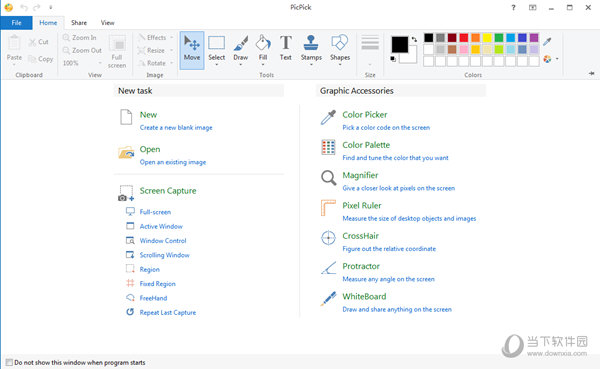This screenshot has height=369, width=600.
Task: Reset default black and white colors icon
Action: pyautogui.click(x=393, y=59)
